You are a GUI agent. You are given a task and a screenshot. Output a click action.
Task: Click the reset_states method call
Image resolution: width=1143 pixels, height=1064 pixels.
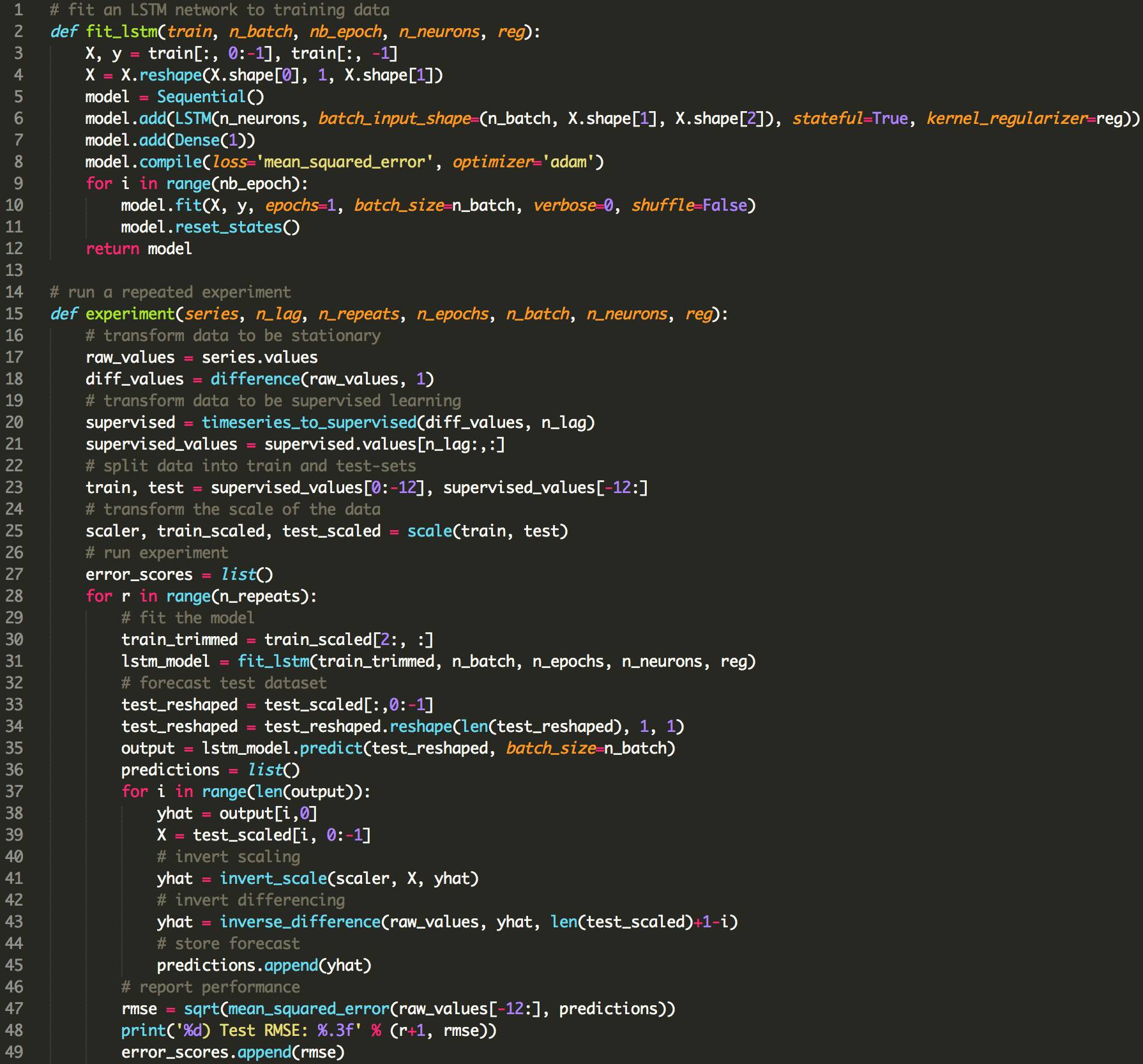[x=228, y=227]
